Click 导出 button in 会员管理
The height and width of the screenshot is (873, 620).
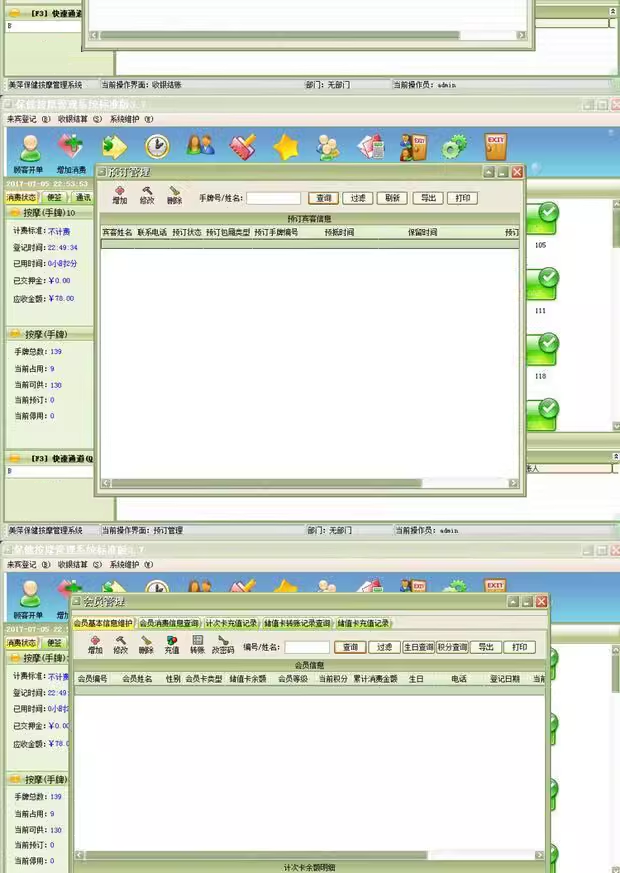pyautogui.click(x=486, y=647)
